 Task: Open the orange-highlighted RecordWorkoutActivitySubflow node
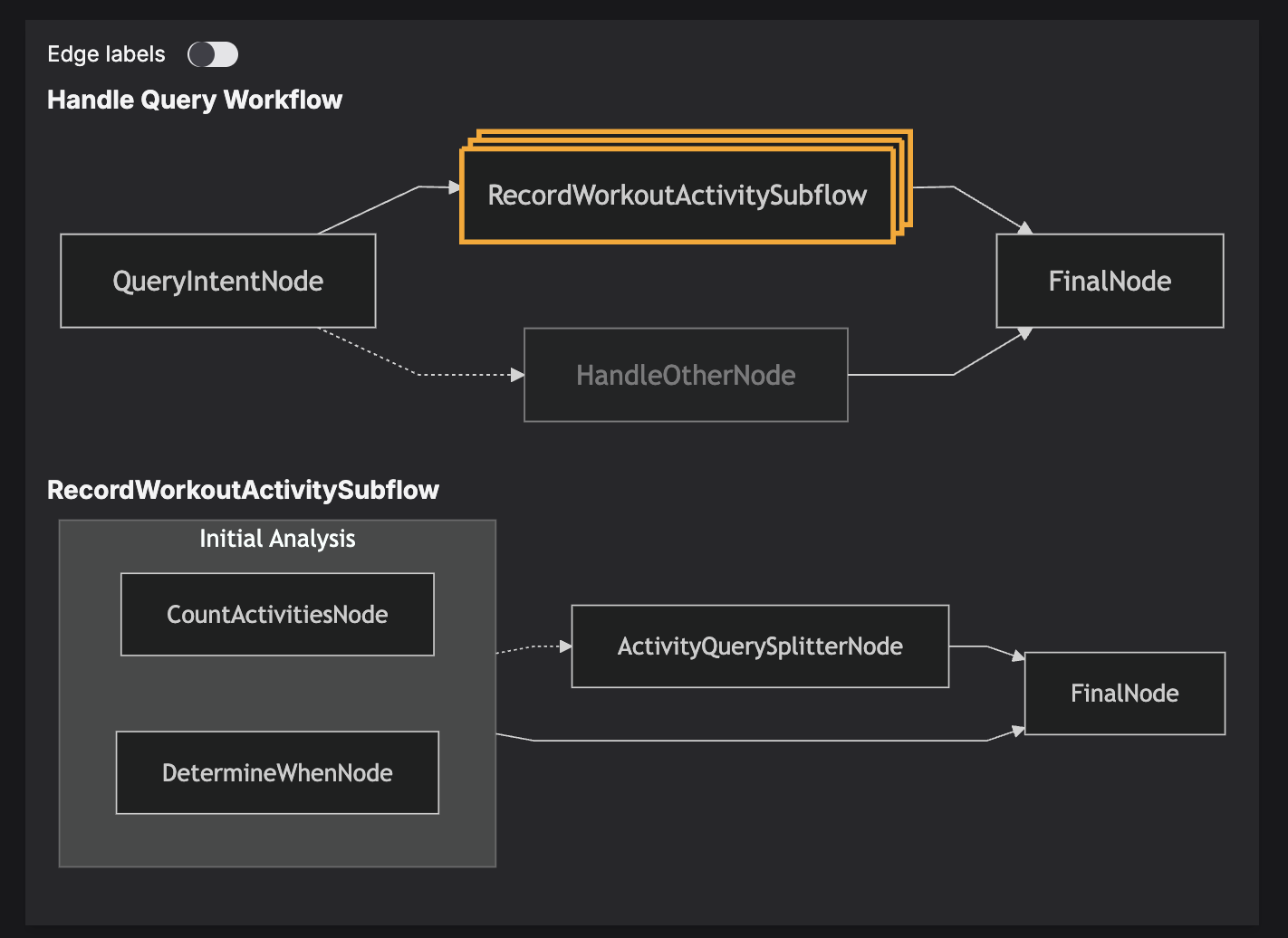click(x=677, y=196)
